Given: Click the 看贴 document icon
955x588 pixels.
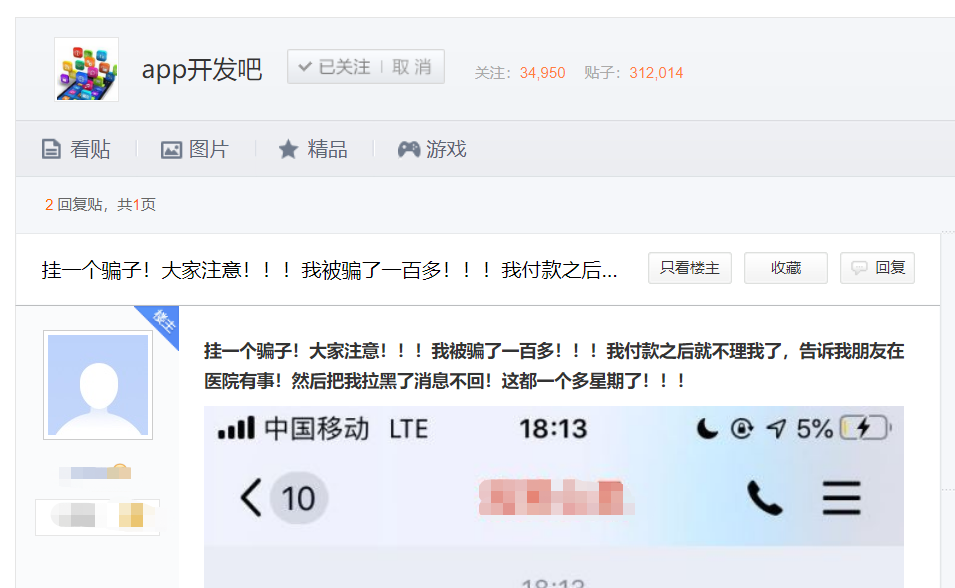Looking at the screenshot, I should click(x=51, y=150).
